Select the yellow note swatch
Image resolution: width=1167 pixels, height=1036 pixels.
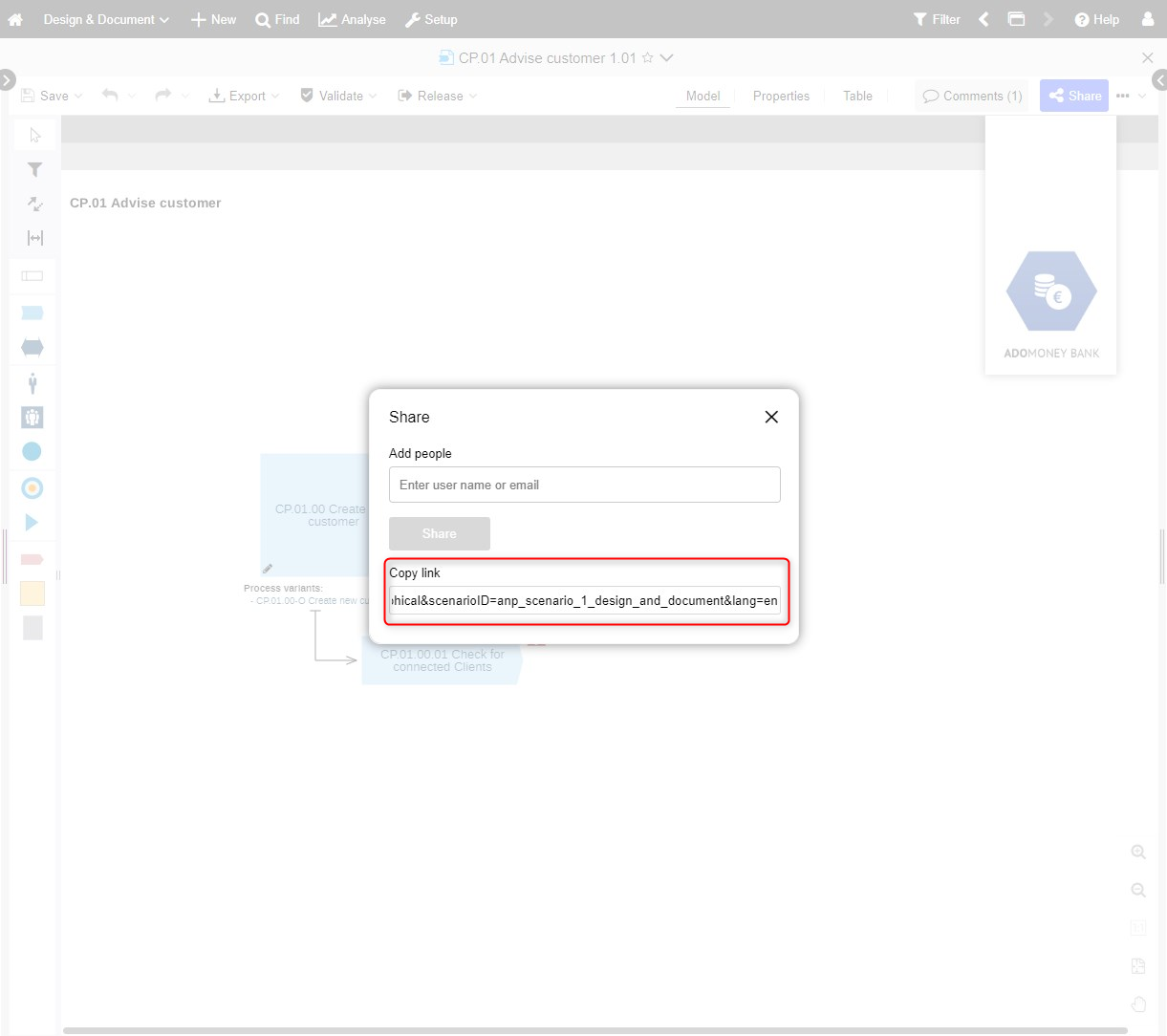point(32,594)
